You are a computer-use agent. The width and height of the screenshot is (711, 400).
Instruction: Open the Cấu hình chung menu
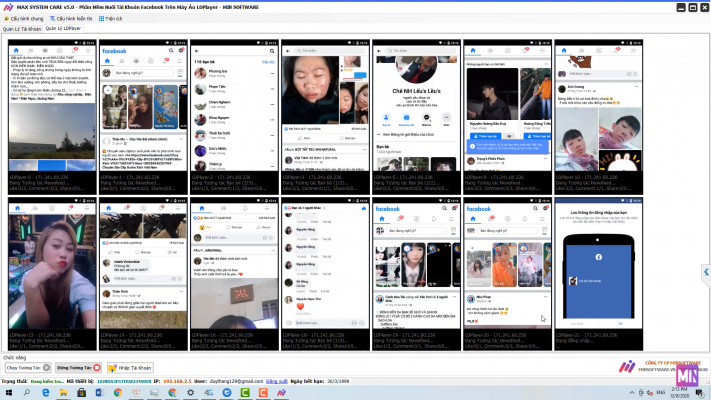point(24,18)
